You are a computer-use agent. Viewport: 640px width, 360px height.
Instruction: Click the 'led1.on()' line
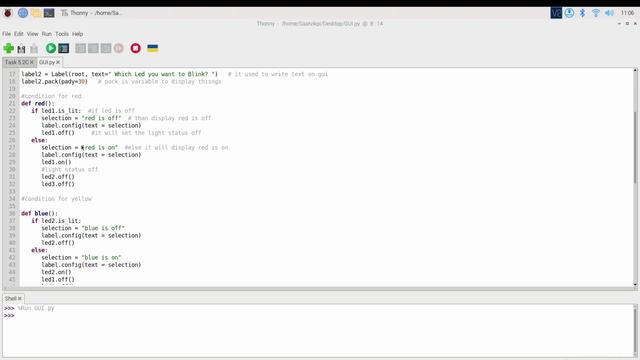pyautogui.click(x=56, y=162)
